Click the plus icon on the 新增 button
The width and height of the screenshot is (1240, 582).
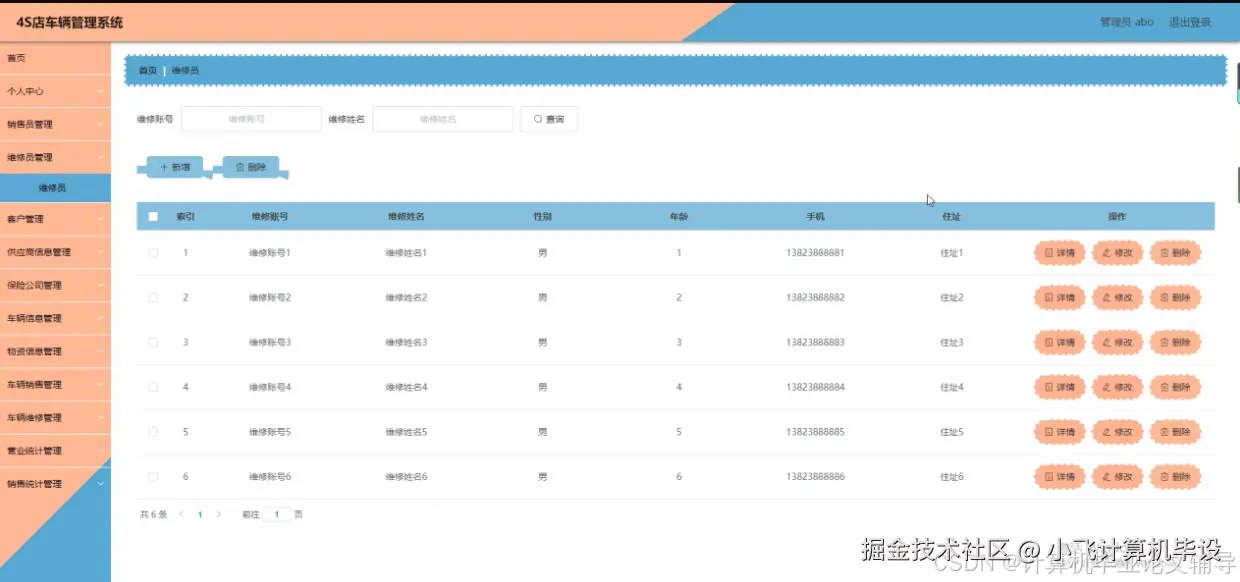163,166
